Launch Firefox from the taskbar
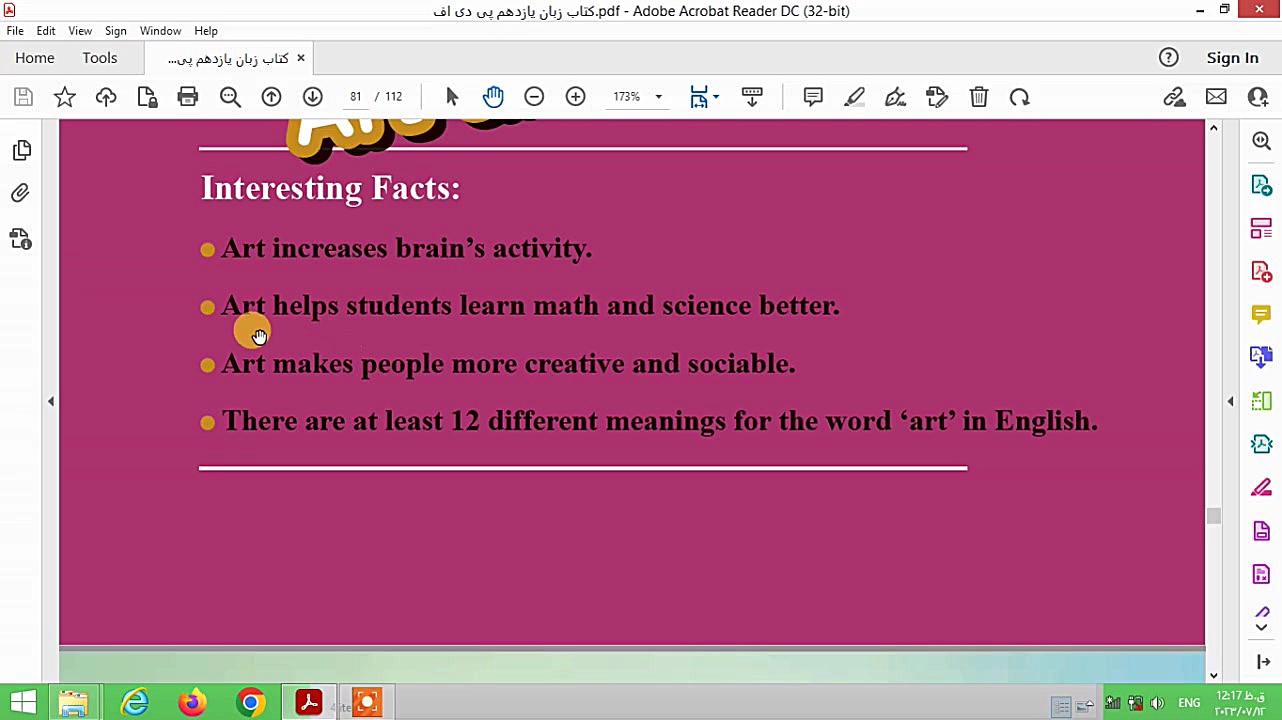 pos(192,702)
